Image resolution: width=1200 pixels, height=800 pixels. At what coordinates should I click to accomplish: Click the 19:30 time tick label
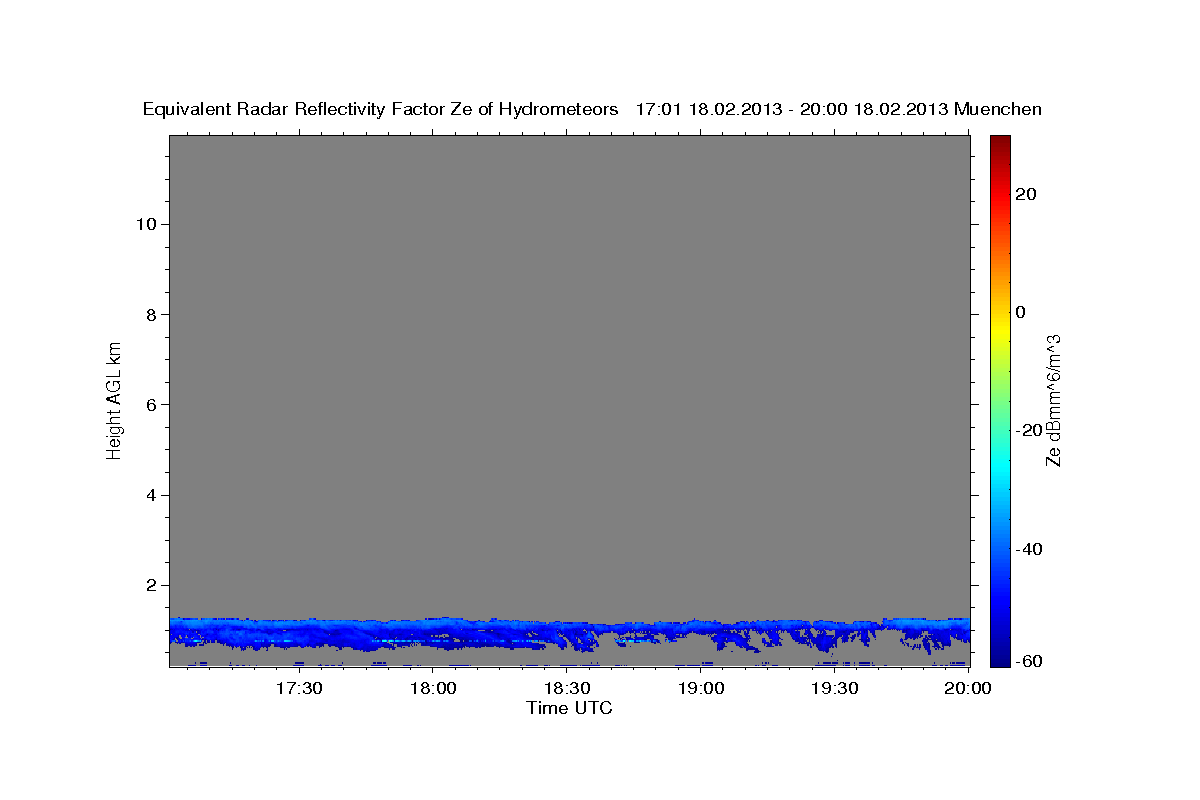click(835, 688)
